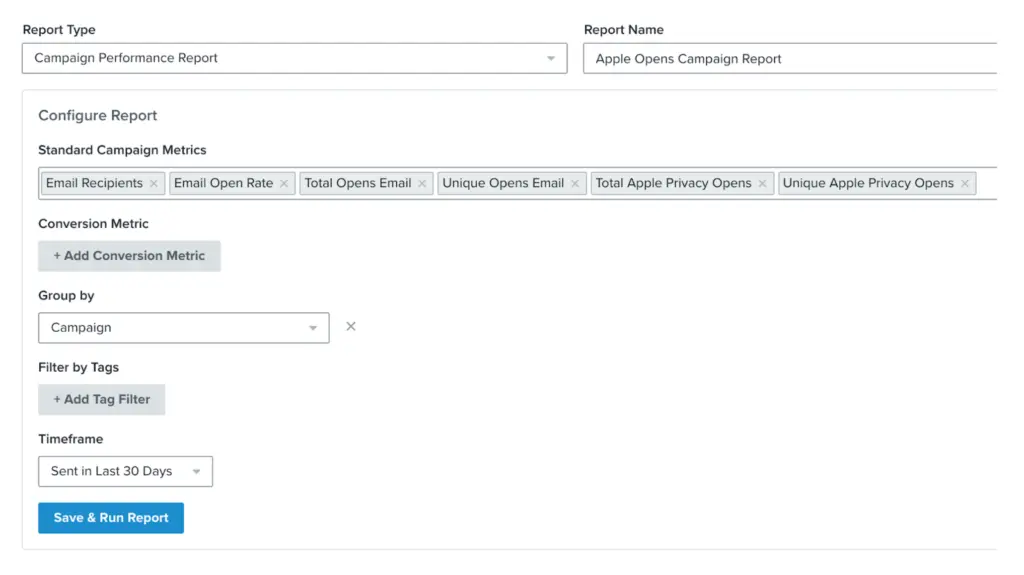Remove the Email Recipients metric tag

[x=153, y=184]
